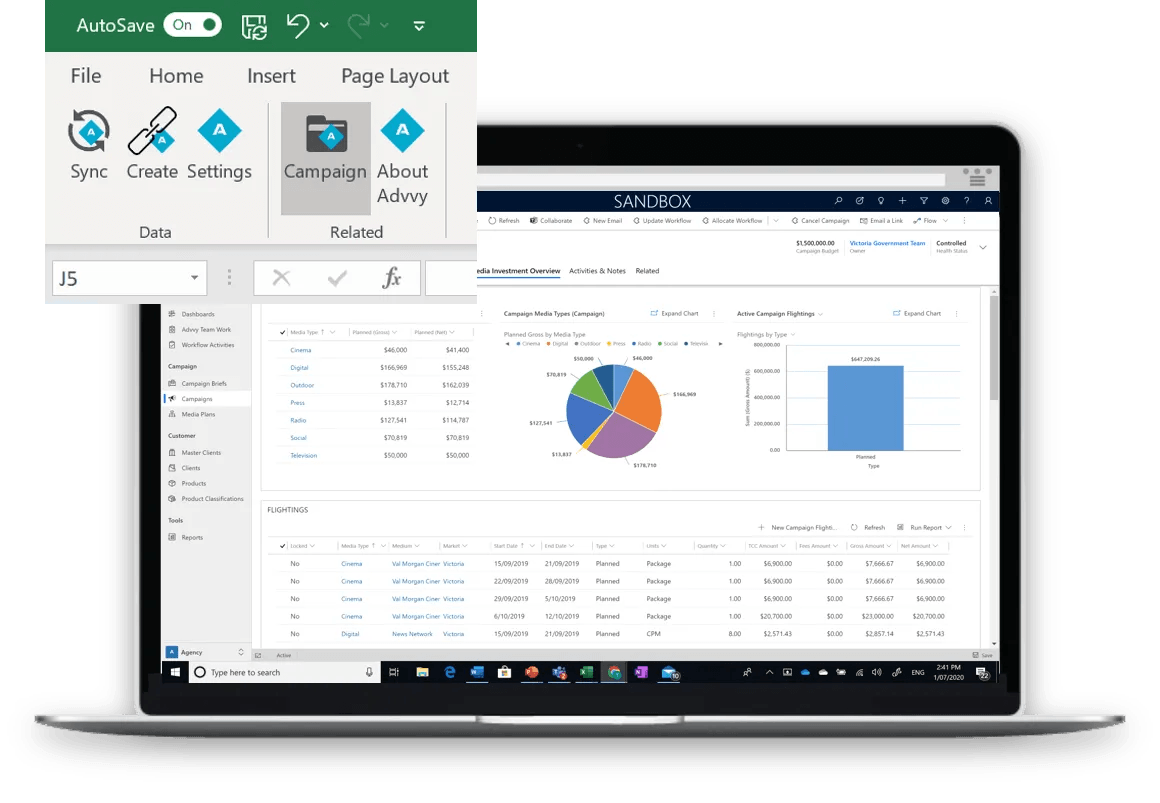1160x803 pixels.
Task: Open the Flow dropdown arrow
Action: pos(945,221)
